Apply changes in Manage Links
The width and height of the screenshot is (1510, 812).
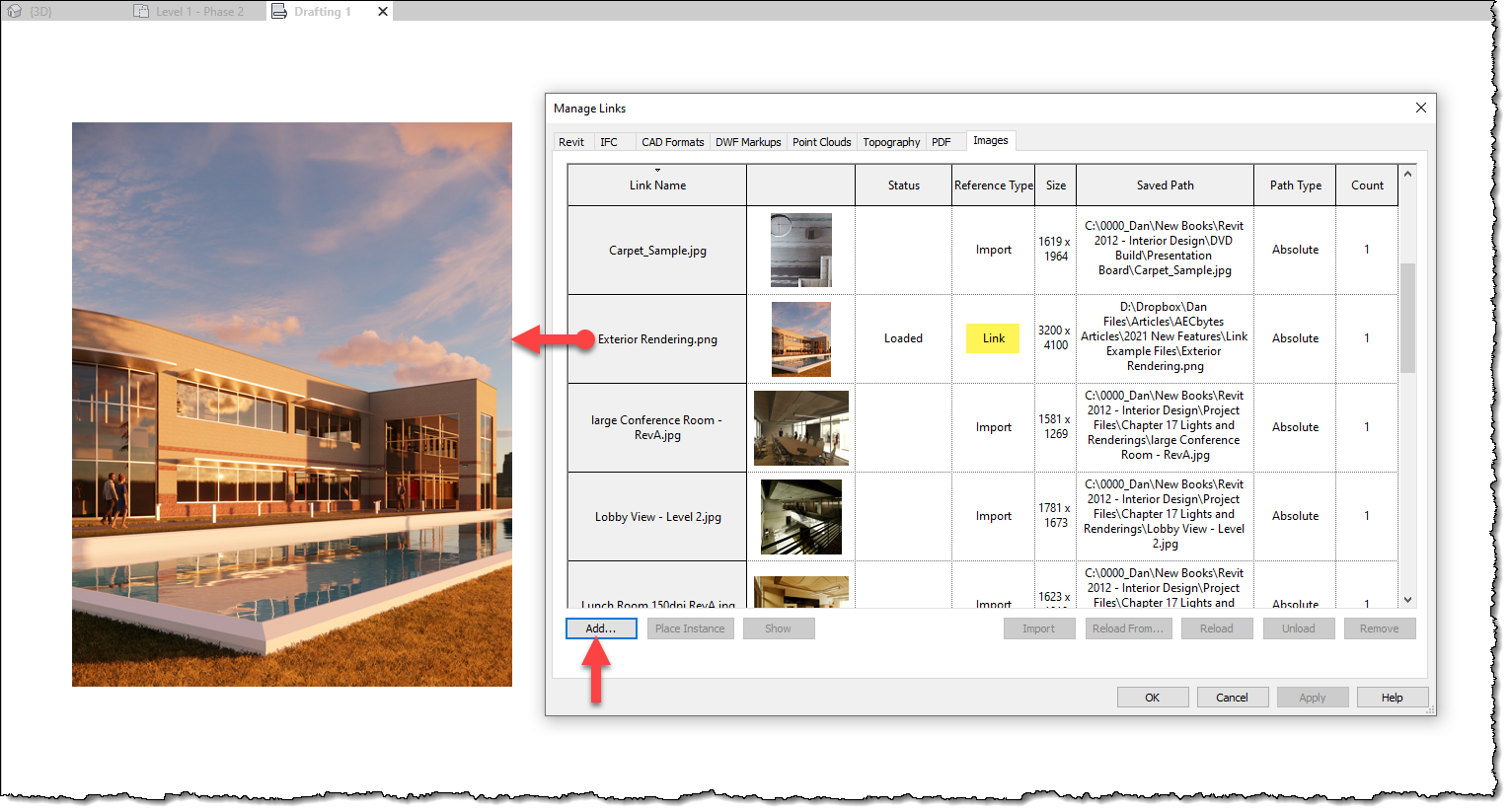coord(1313,697)
